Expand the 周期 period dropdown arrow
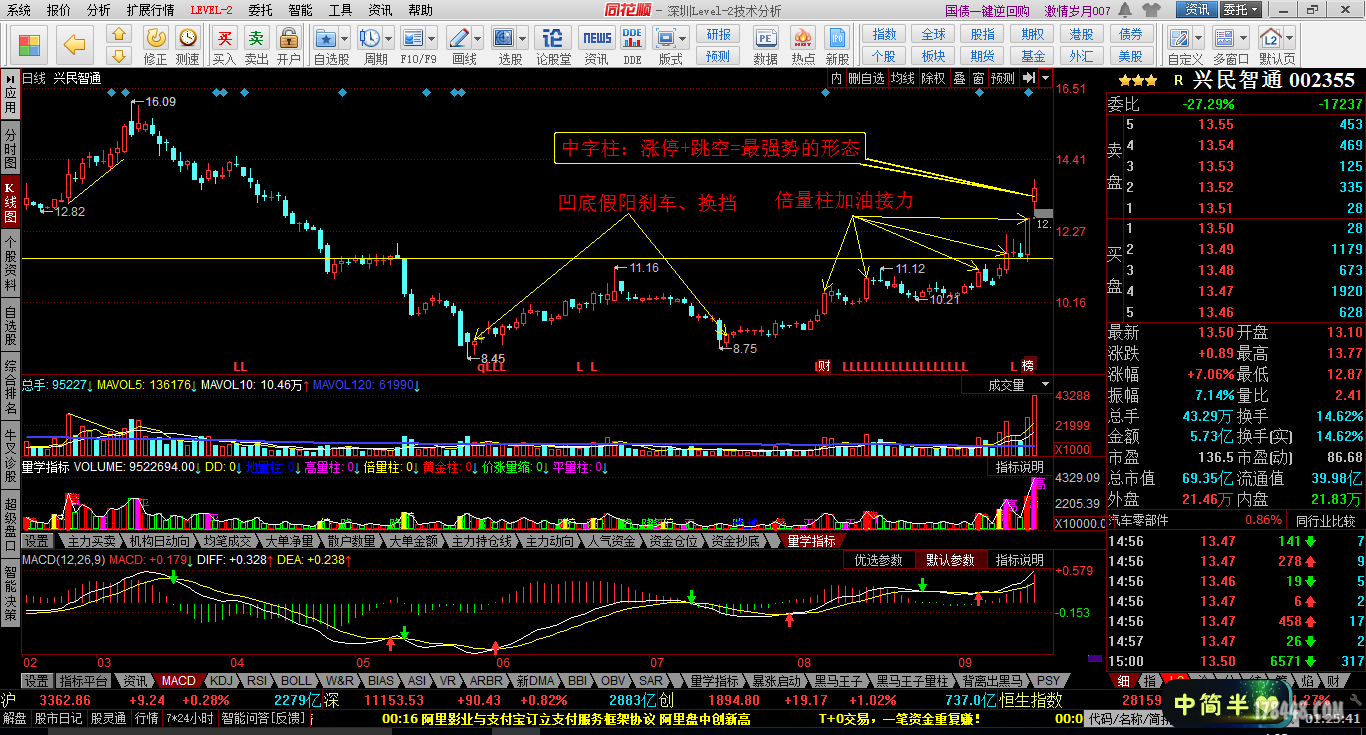1366x735 pixels. pos(388,39)
